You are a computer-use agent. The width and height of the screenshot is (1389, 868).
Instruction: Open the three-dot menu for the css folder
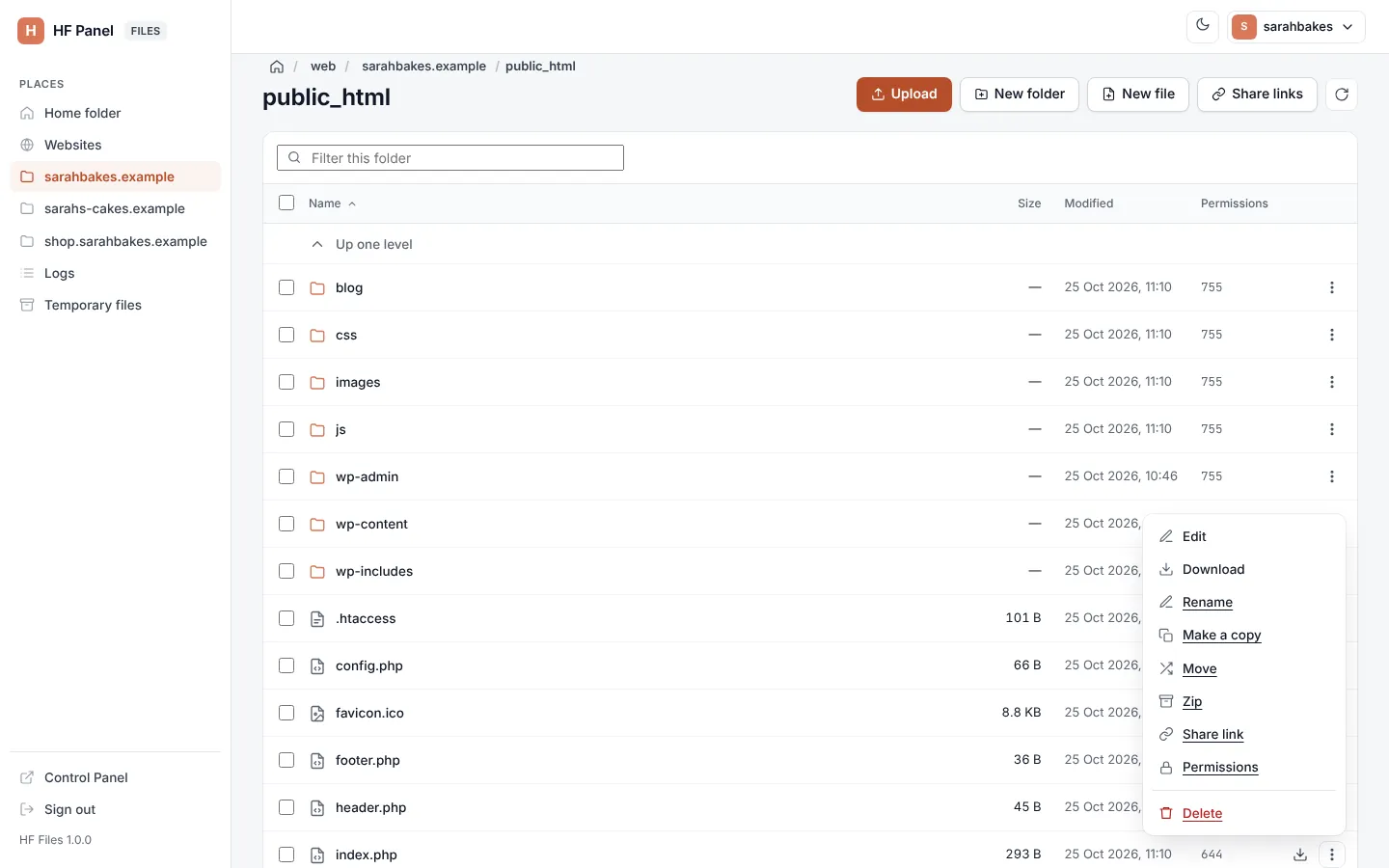pyautogui.click(x=1332, y=335)
